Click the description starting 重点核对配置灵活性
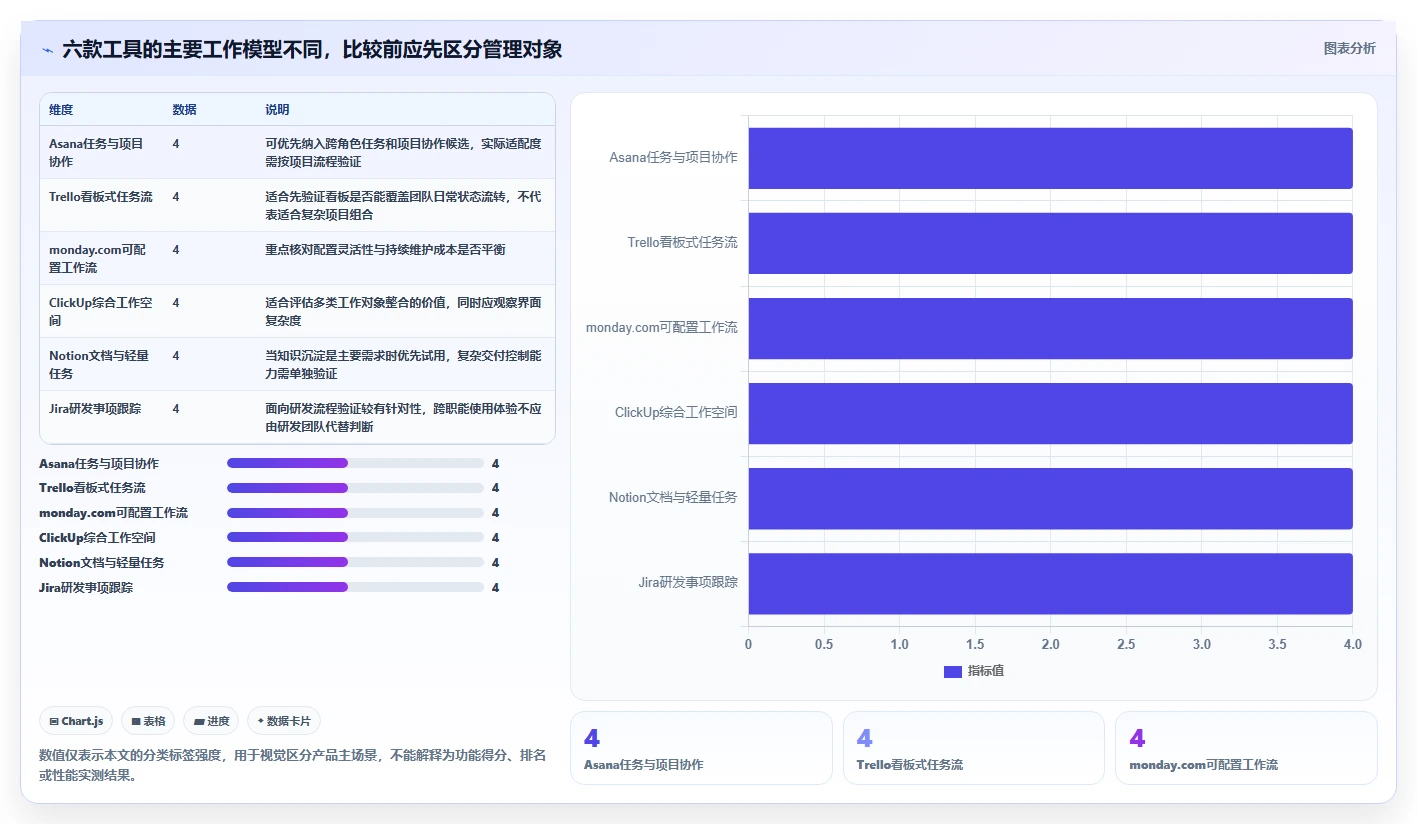Image resolution: width=1417 pixels, height=824 pixels. pos(385,250)
